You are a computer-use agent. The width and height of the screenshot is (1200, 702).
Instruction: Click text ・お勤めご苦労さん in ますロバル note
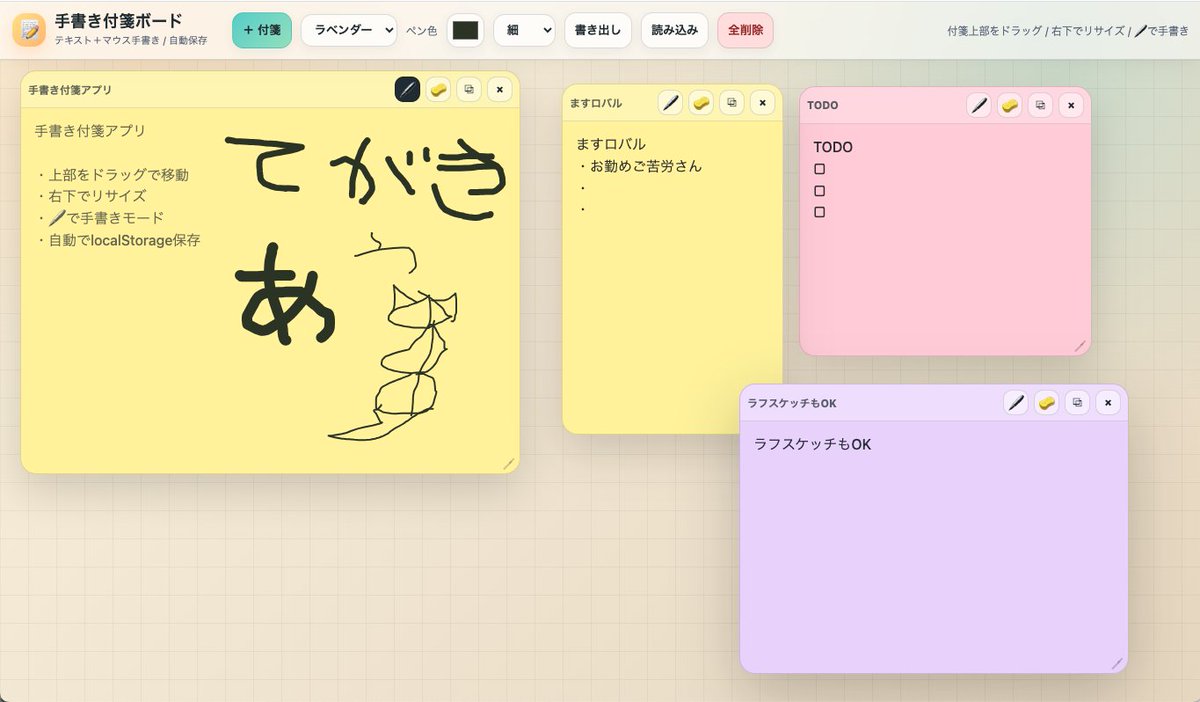pyautogui.click(x=639, y=166)
